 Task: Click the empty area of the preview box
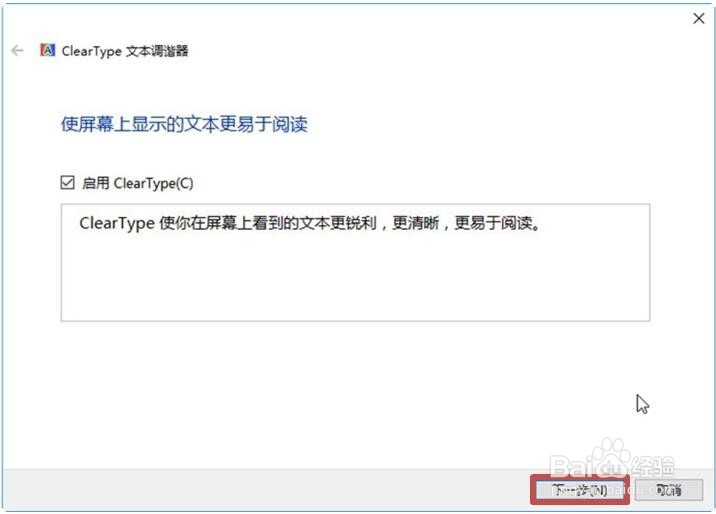pos(355,278)
